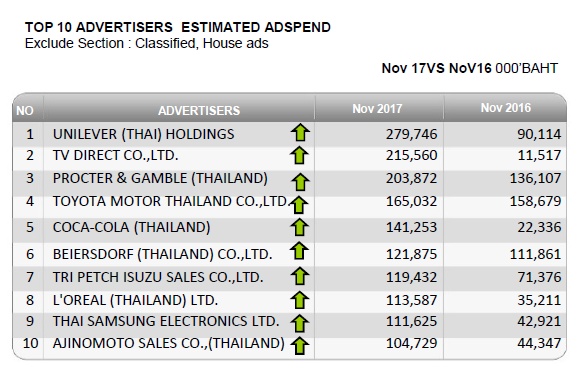The height and width of the screenshot is (369, 582).
Task: Click the Nov 2017 column header
Action: click(377, 109)
